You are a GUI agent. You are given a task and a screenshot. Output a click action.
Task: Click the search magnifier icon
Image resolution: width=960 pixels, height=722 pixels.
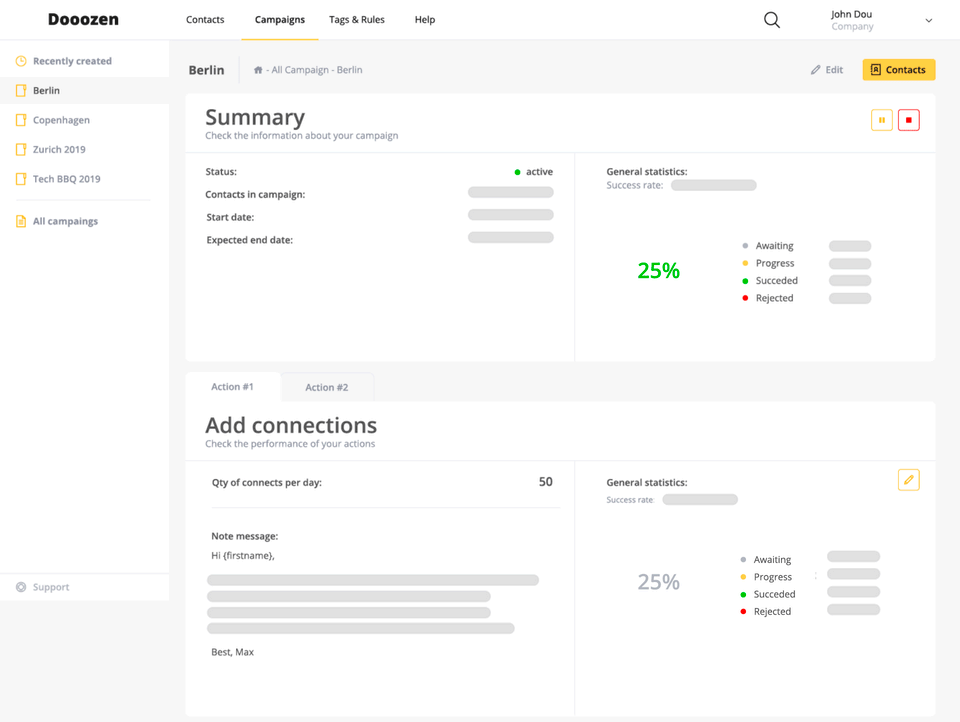click(771, 20)
